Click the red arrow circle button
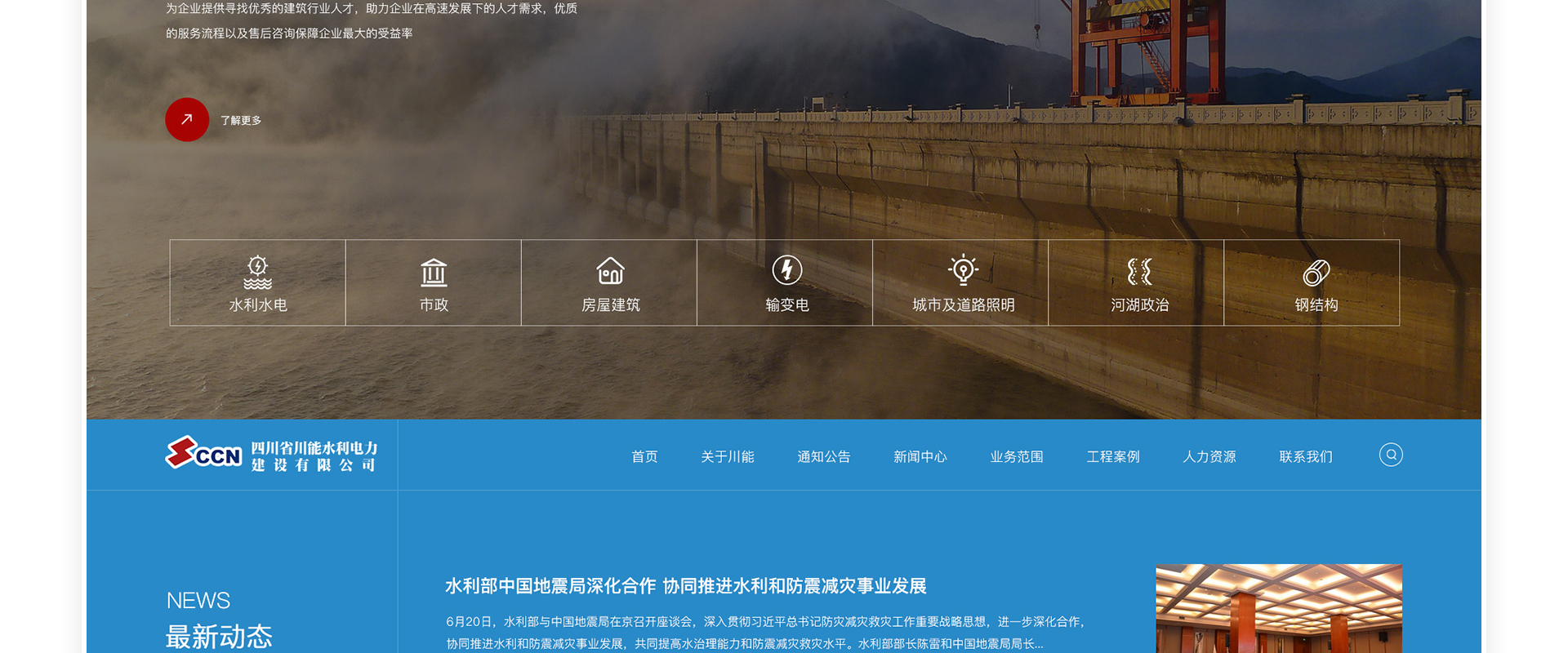1568x653 pixels. pyautogui.click(x=187, y=120)
